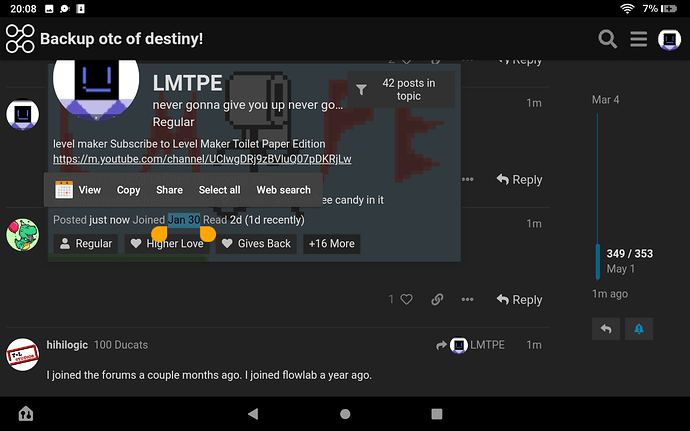Open the Regular badge
This screenshot has height=431, width=690.
pyautogui.click(x=86, y=243)
